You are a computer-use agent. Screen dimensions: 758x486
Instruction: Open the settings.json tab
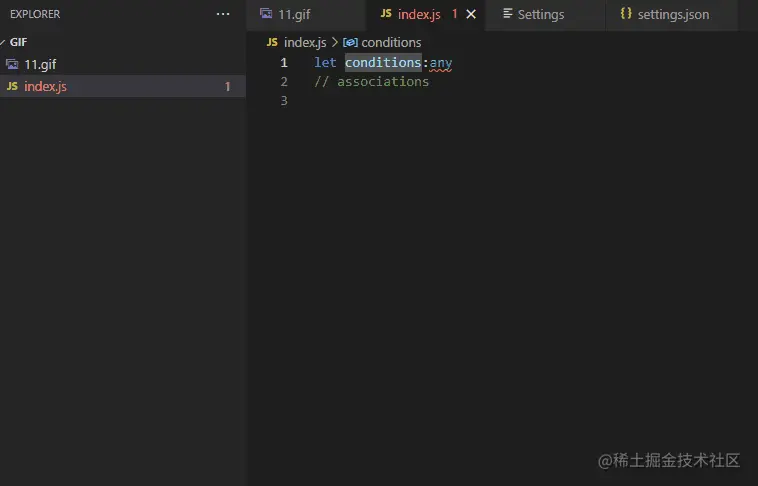671,15
